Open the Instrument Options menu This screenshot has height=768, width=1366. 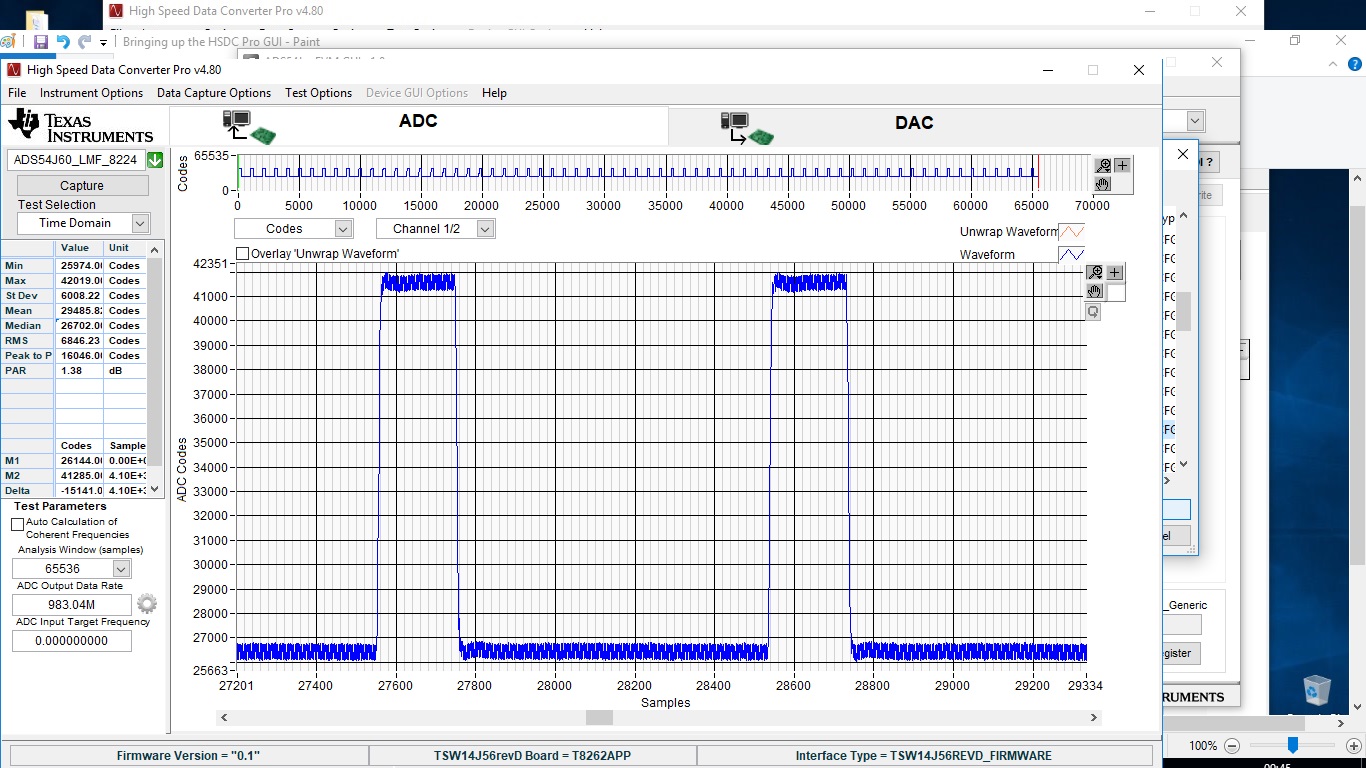(91, 93)
